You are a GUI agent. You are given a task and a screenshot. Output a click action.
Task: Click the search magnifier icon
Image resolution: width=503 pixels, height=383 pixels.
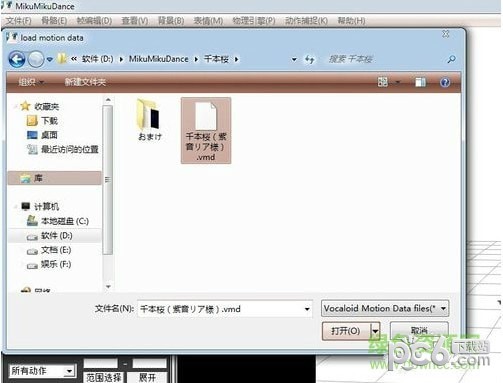coord(451,59)
